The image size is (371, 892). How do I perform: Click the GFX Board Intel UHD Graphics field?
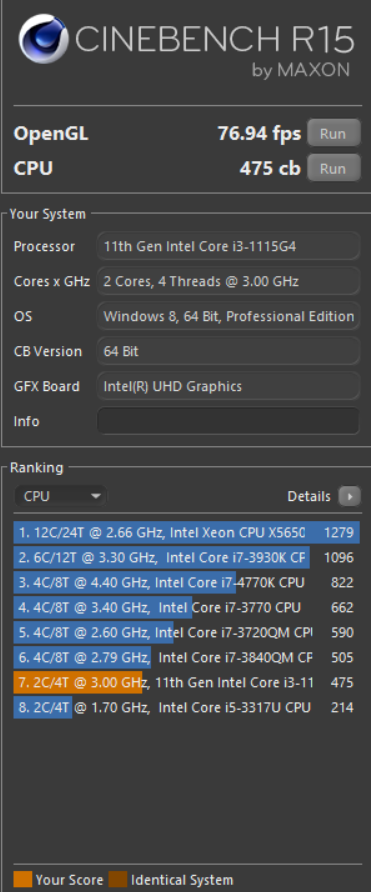[228, 386]
